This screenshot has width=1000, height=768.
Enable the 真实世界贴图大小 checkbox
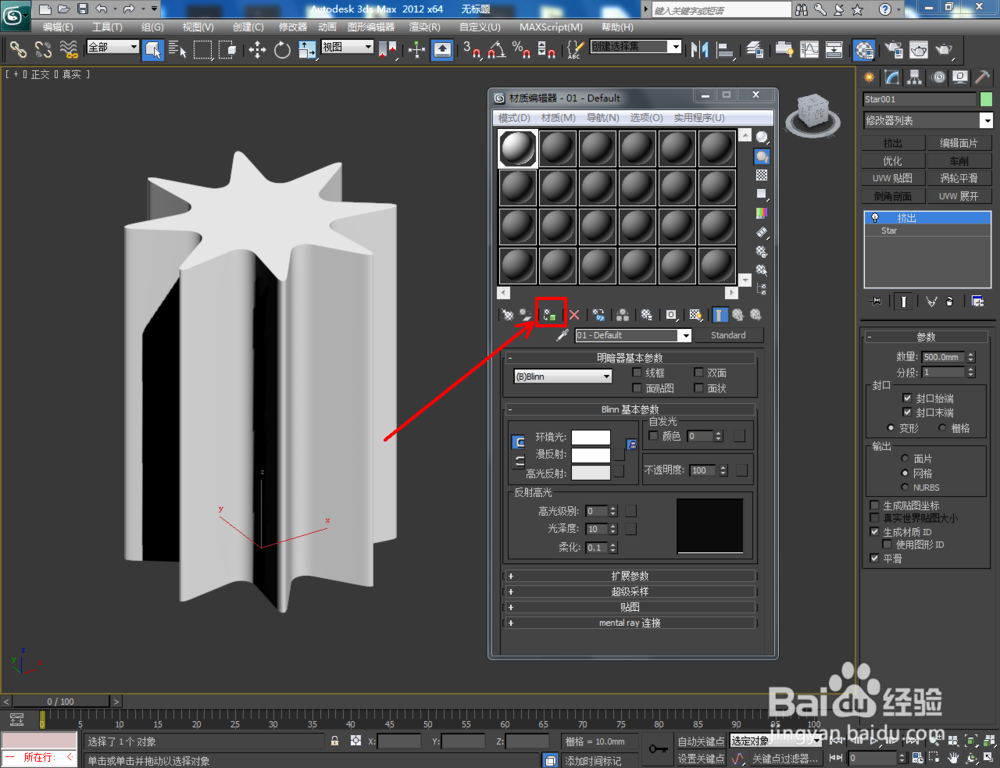[x=874, y=517]
